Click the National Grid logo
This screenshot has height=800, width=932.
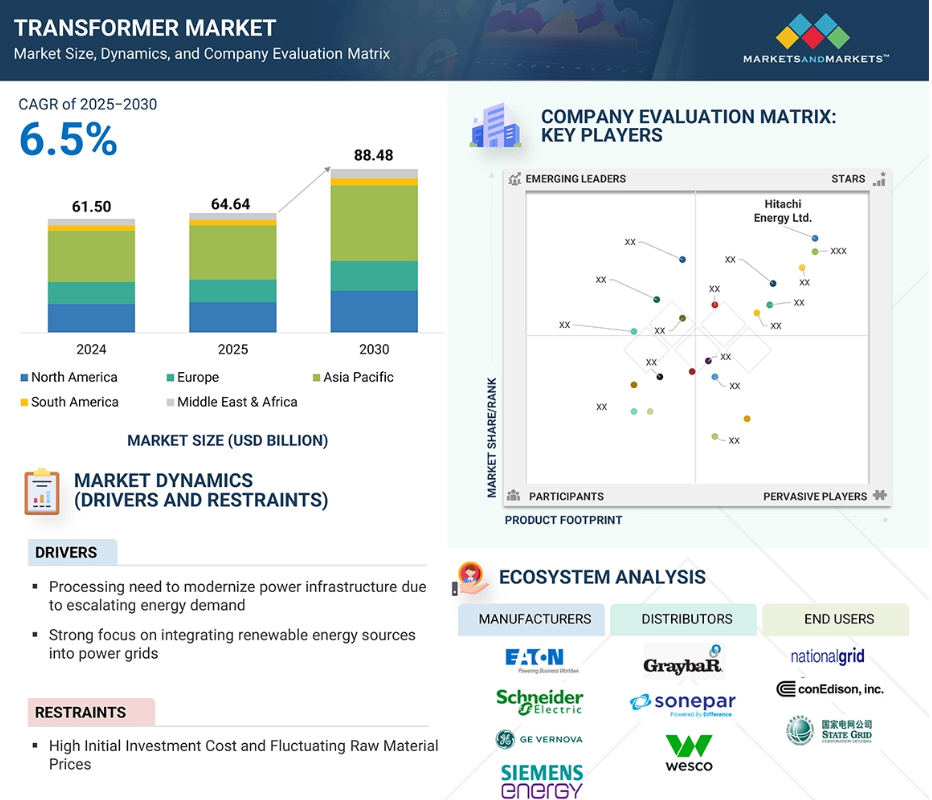(827, 656)
